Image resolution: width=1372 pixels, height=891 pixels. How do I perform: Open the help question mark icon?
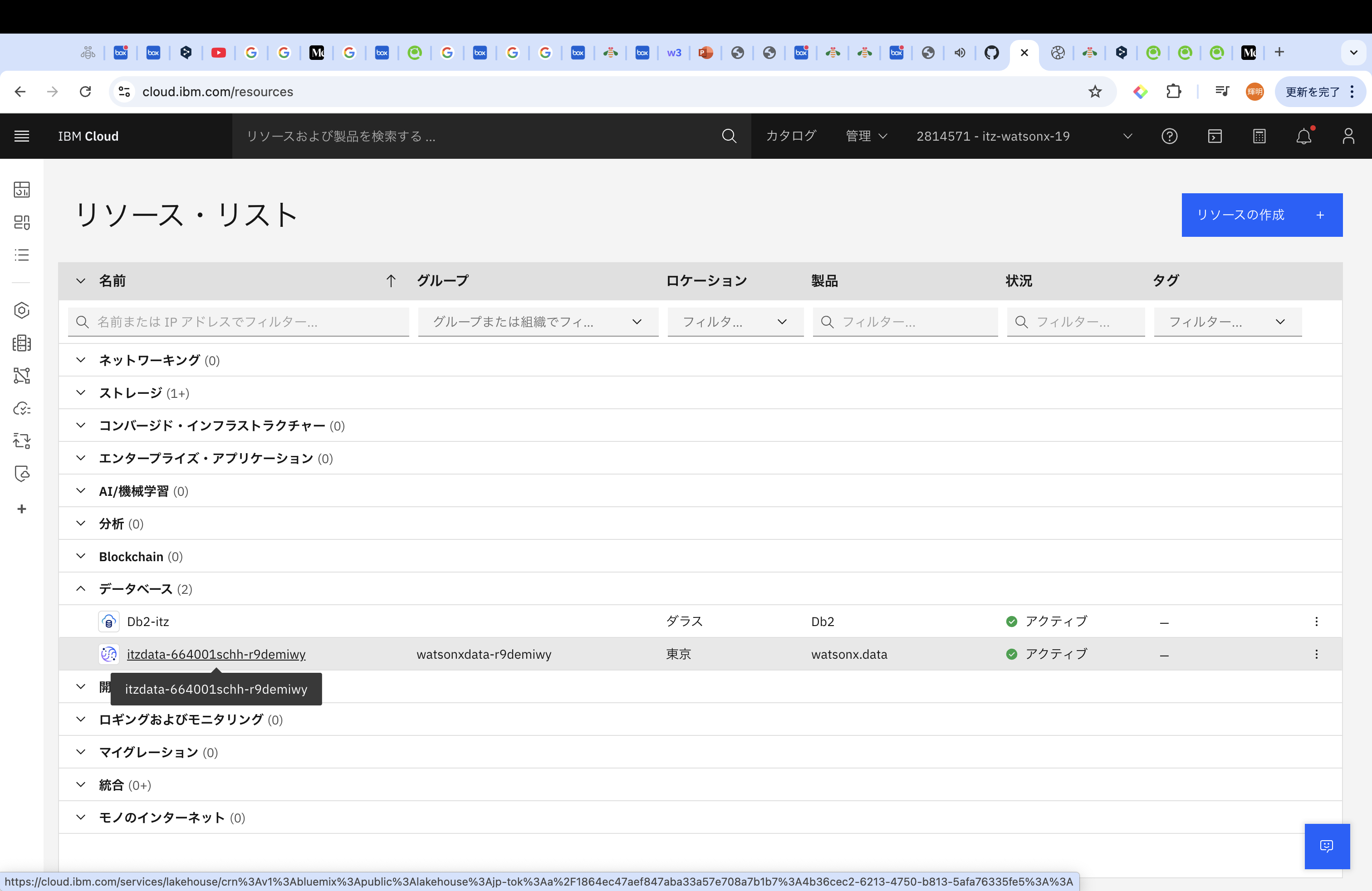point(1169,136)
